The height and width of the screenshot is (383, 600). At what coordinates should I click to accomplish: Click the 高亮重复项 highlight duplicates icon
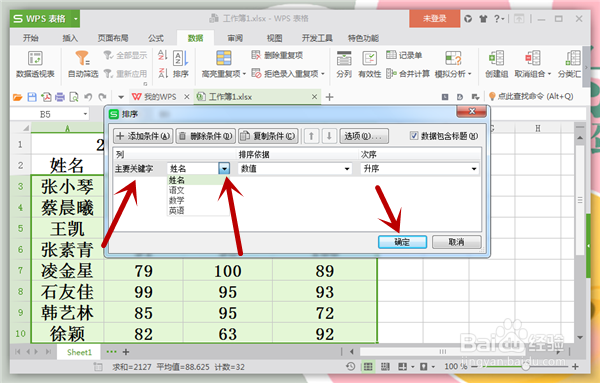click(x=223, y=58)
